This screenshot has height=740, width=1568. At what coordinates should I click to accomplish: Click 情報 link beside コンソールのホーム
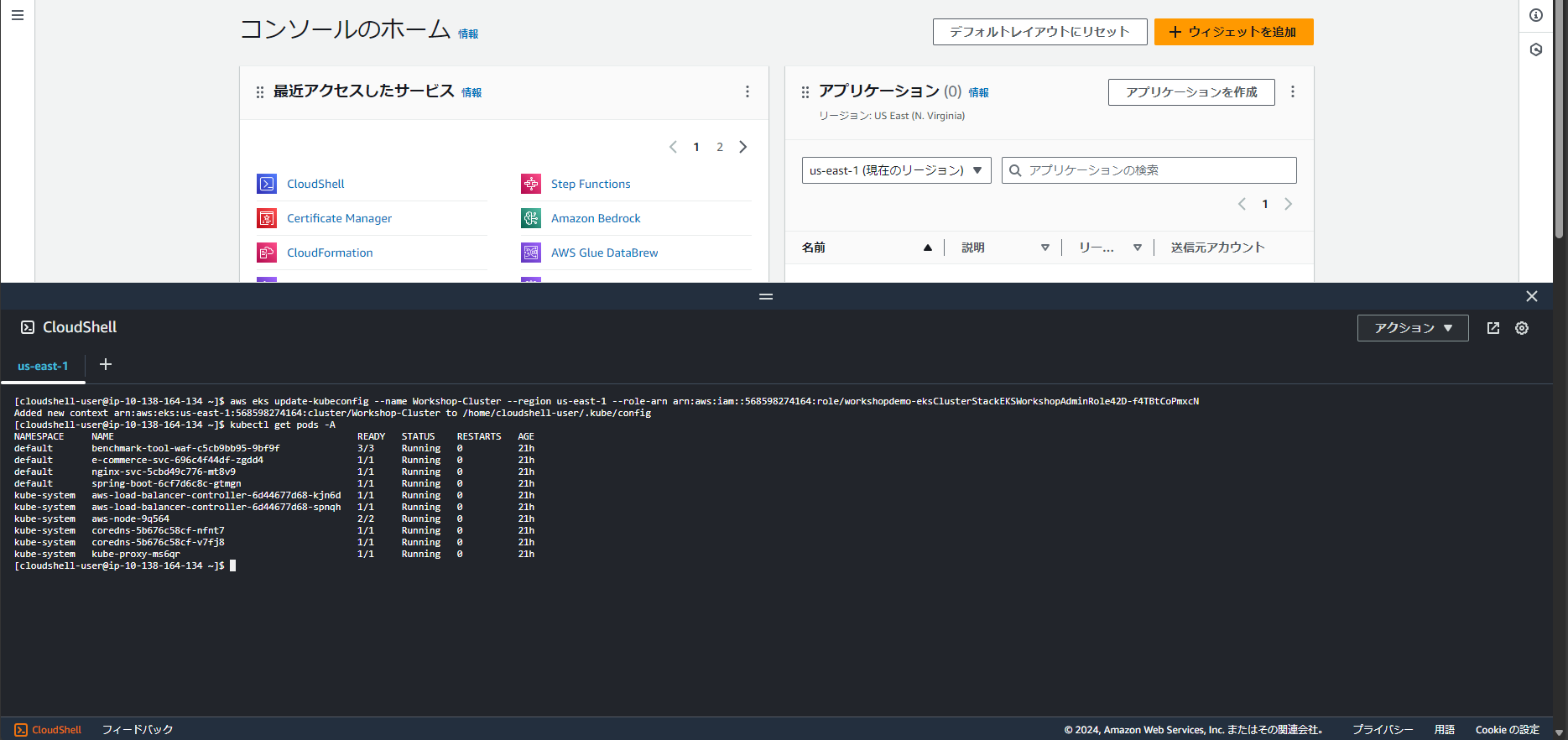pos(468,34)
